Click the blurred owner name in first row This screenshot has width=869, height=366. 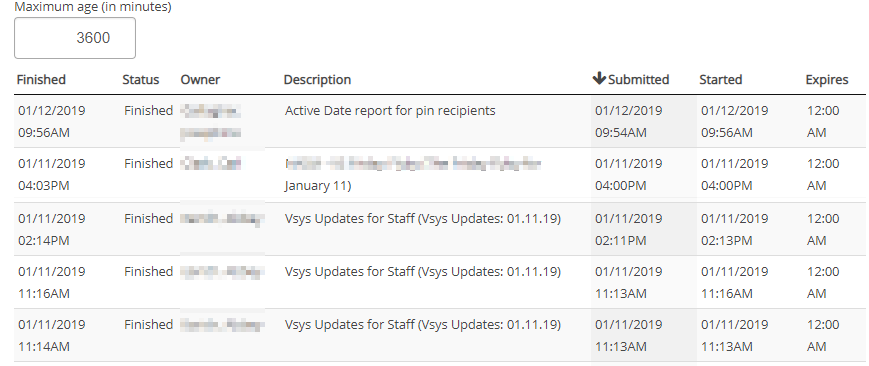click(x=211, y=122)
